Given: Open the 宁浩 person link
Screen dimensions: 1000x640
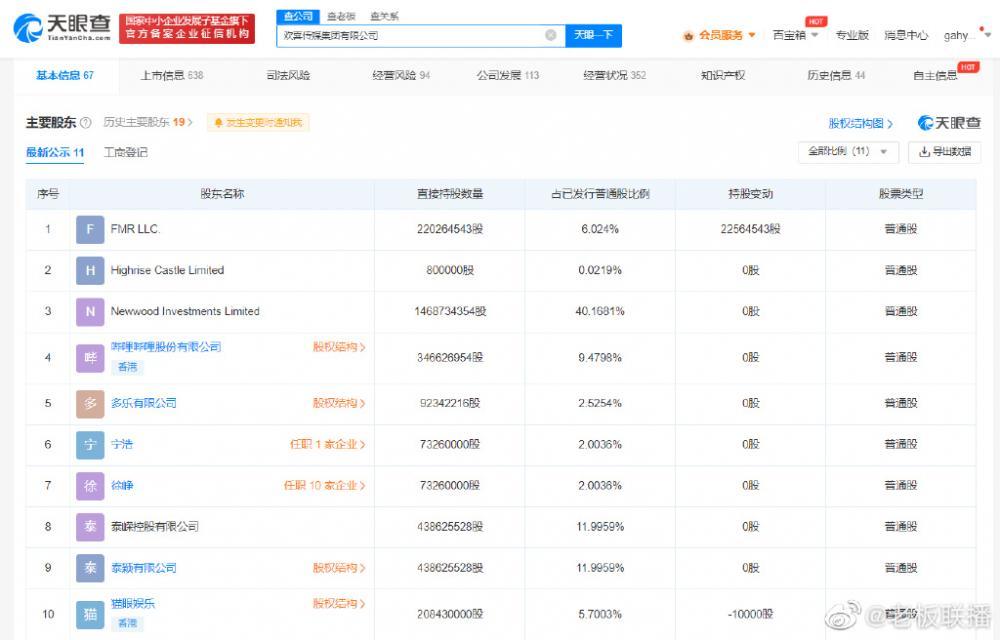Looking at the screenshot, I should pyautogui.click(x=122, y=444).
